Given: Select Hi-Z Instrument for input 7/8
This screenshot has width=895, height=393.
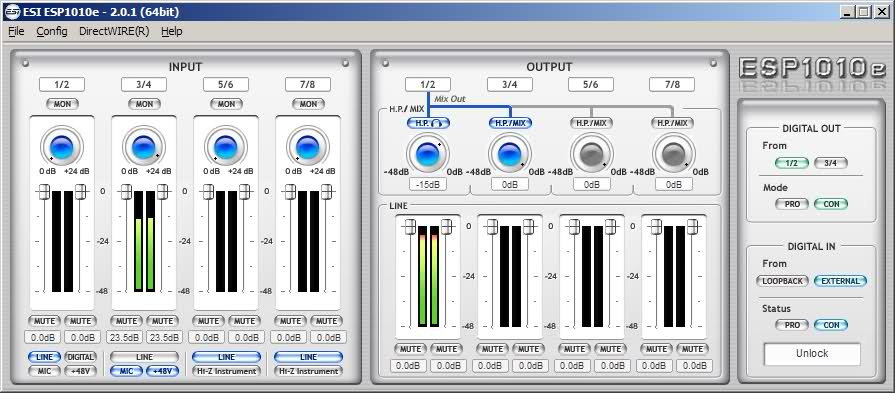Looking at the screenshot, I should pyautogui.click(x=308, y=371).
